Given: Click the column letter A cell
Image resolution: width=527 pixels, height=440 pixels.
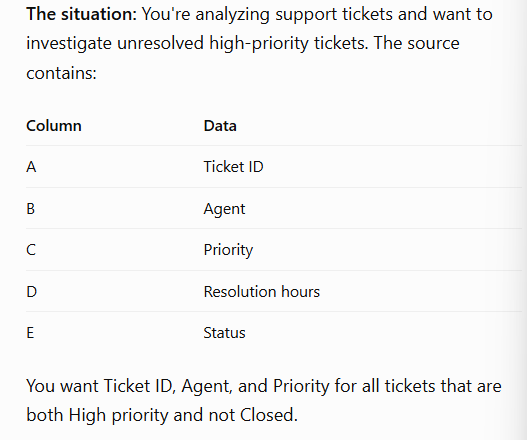Looking at the screenshot, I should [x=31, y=167].
